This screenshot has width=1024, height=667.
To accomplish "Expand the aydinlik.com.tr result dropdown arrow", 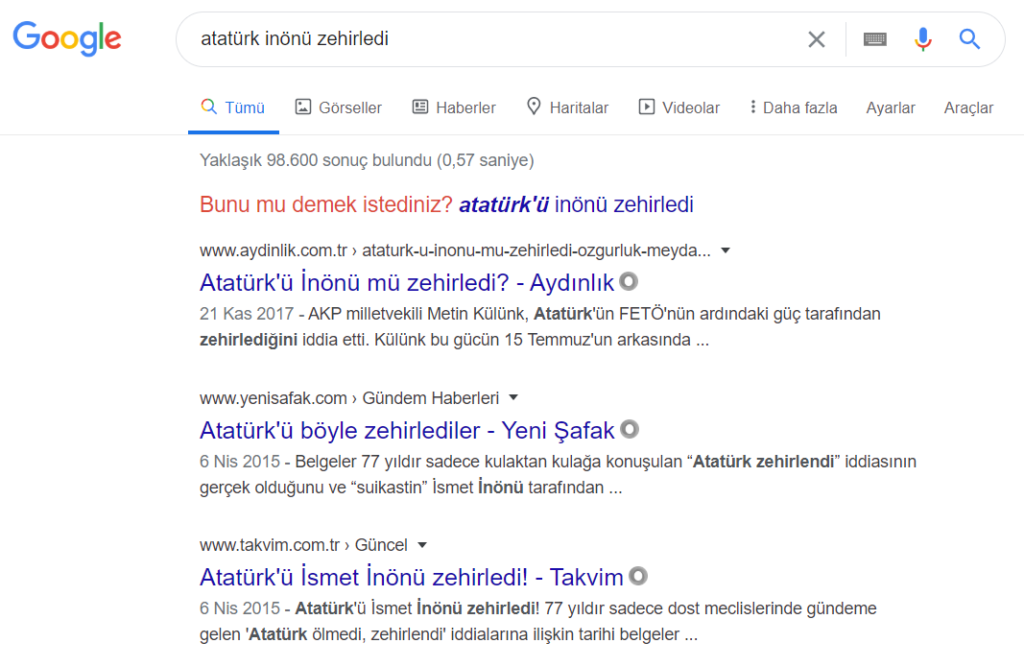I will click(x=725, y=251).
